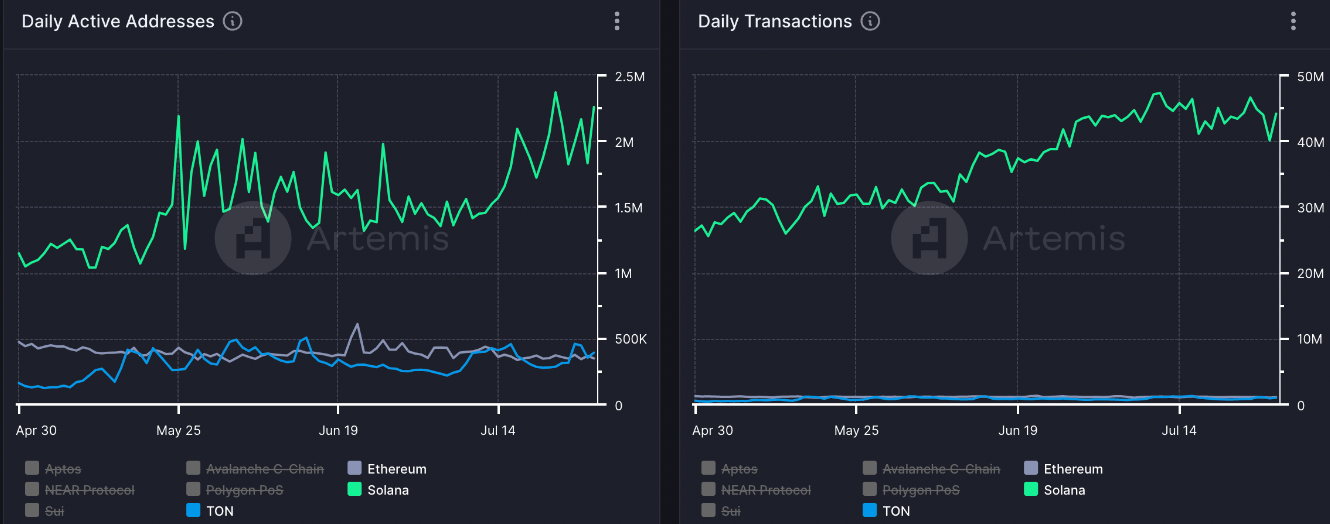This screenshot has height=524, width=1330.
Task: Toggle Aptos in Daily Active Addresses legend
Action: pos(52,468)
